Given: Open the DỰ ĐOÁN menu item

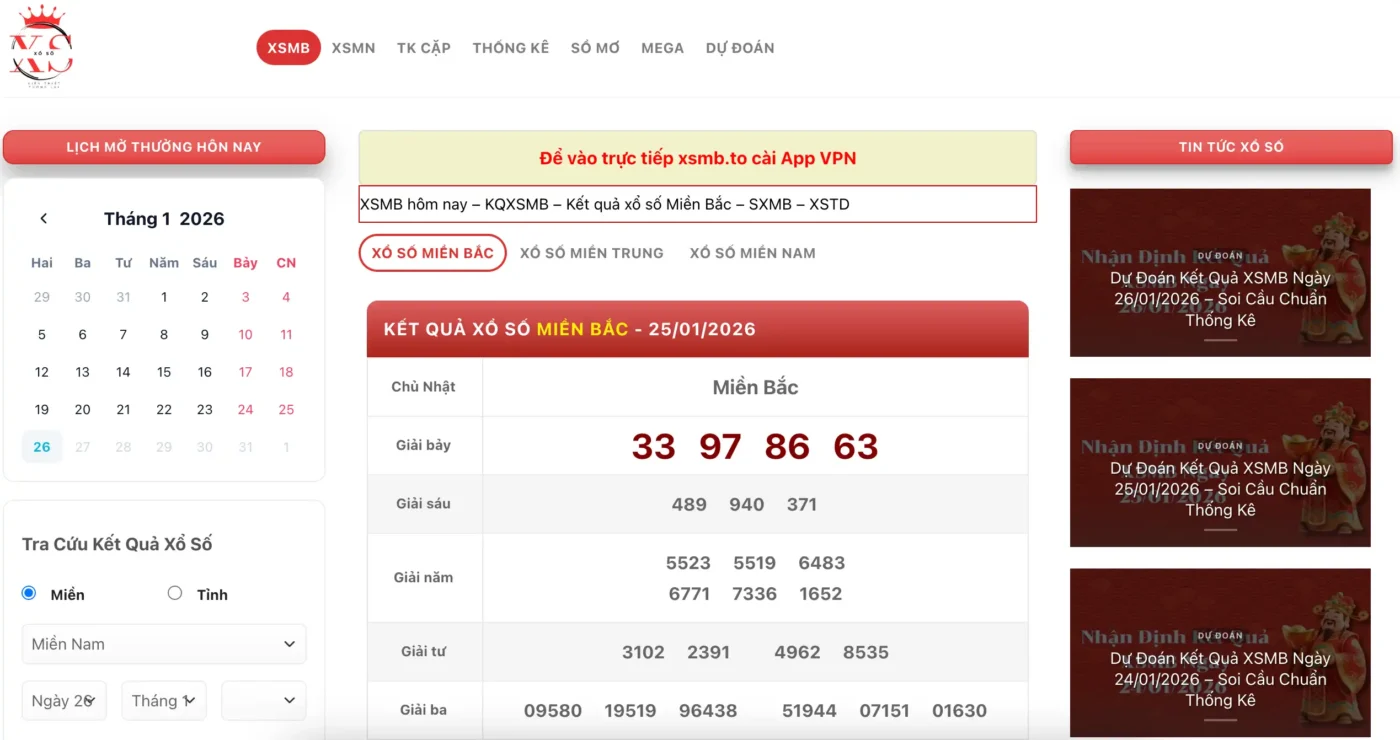Looking at the screenshot, I should (739, 48).
